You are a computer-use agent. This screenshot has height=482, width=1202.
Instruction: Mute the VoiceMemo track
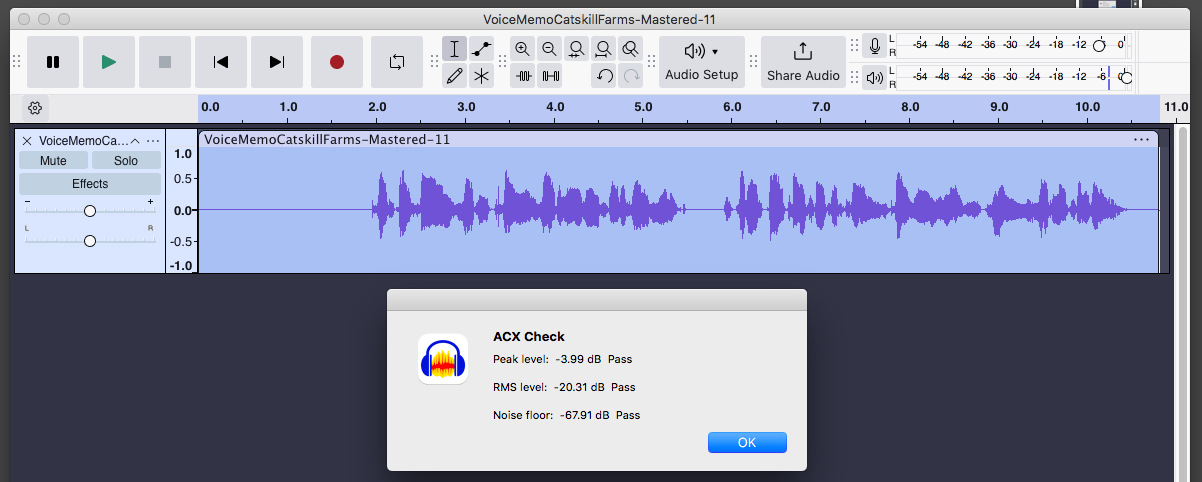pos(53,160)
